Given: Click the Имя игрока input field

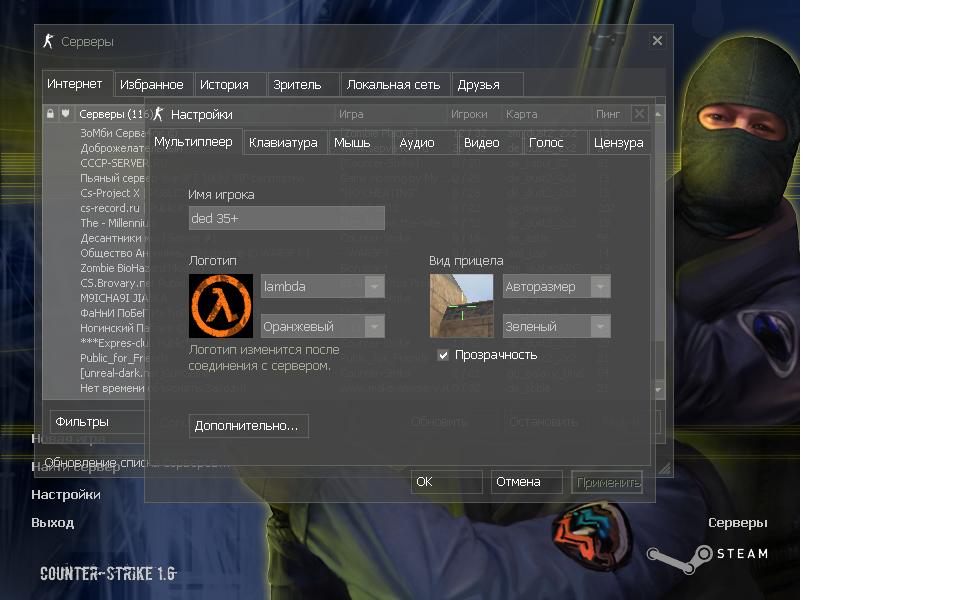Looking at the screenshot, I should tap(287, 219).
